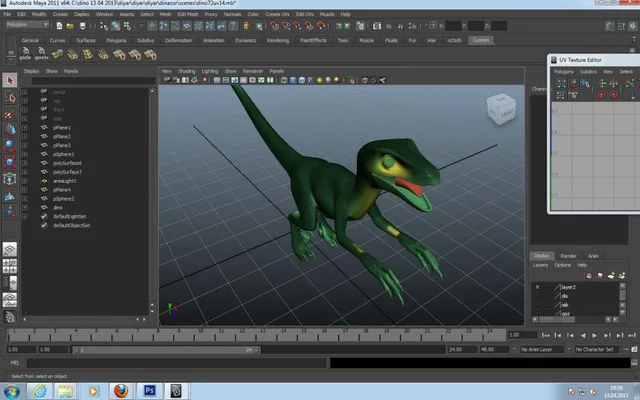
Task: Go to start of playback range
Action: (545, 336)
